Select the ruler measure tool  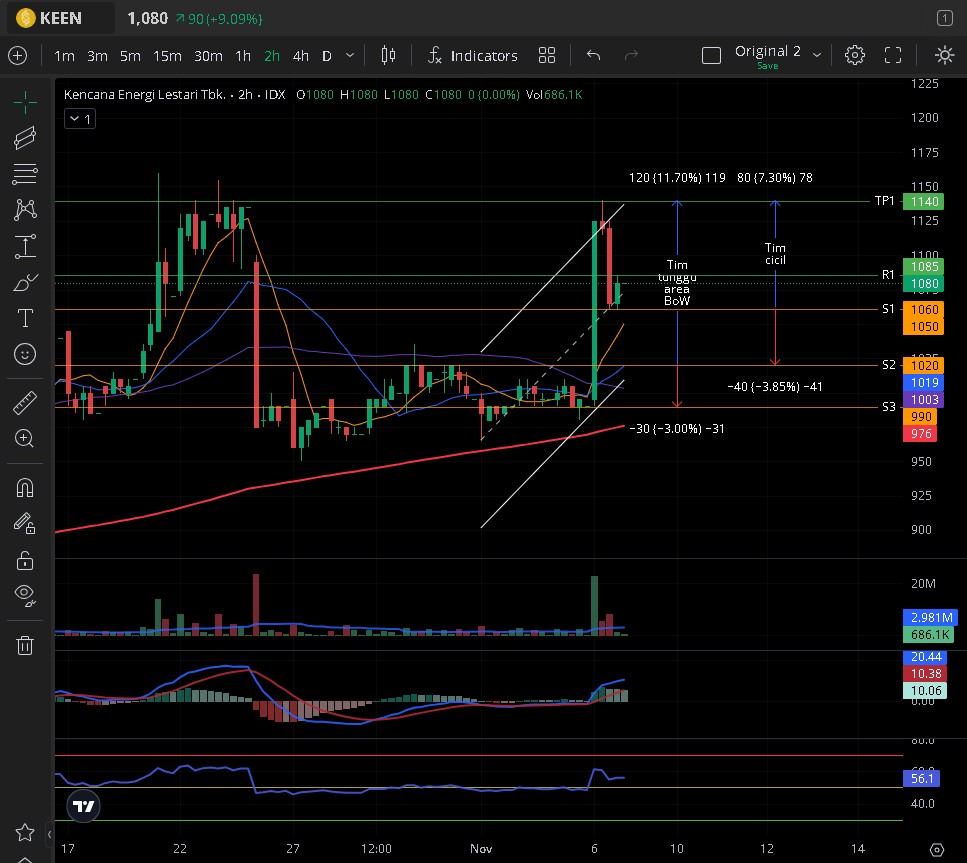point(25,403)
